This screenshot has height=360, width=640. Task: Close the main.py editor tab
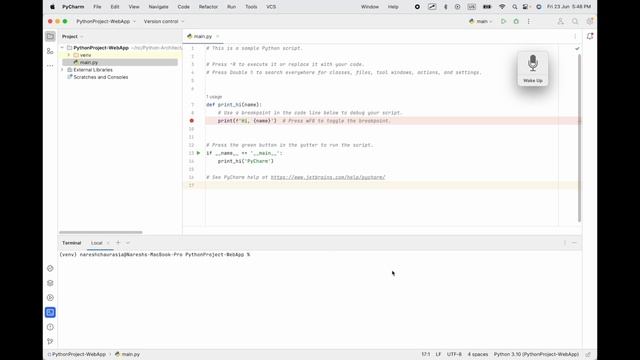click(218, 36)
